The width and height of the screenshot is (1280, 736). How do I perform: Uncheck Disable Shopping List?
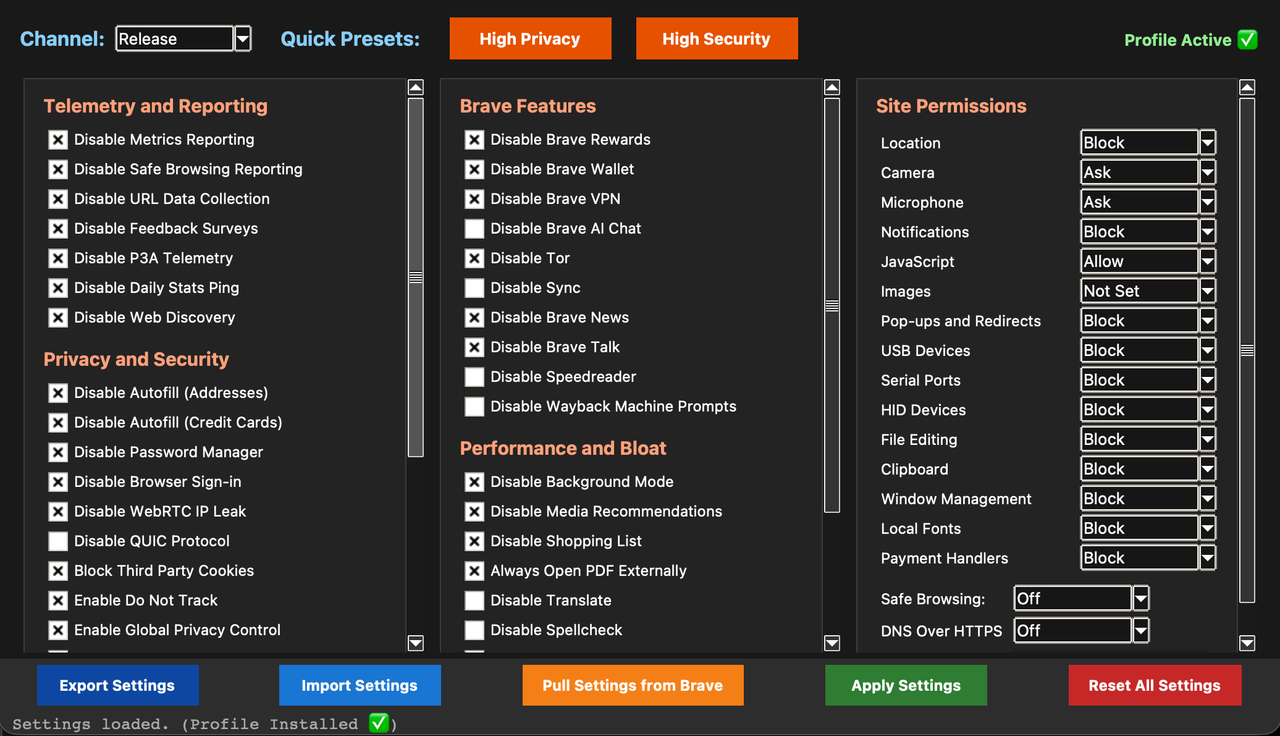click(474, 541)
